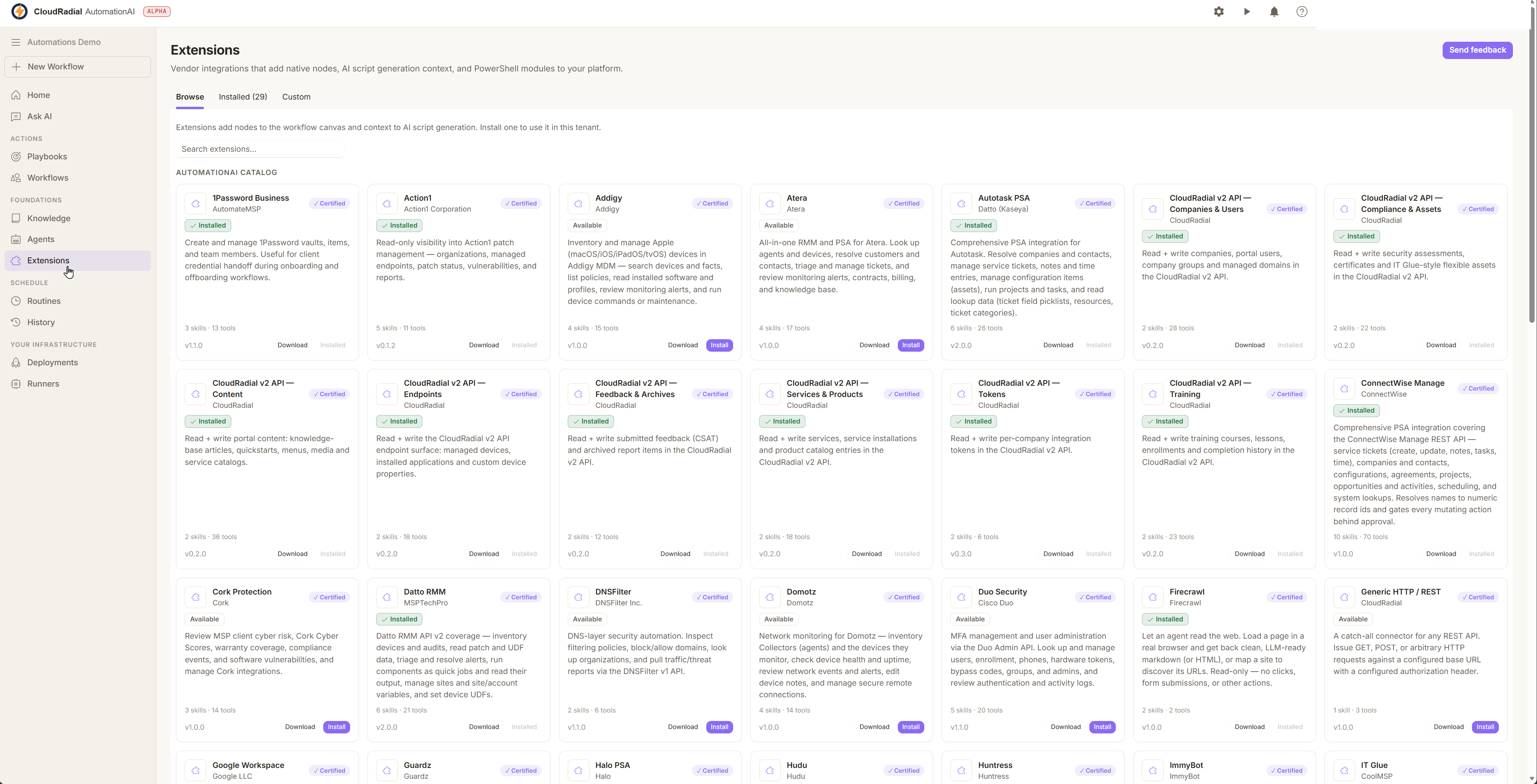Viewport: 1537px width, 784px height.
Task: Download the Autotask PSA extension
Action: coord(1058,346)
